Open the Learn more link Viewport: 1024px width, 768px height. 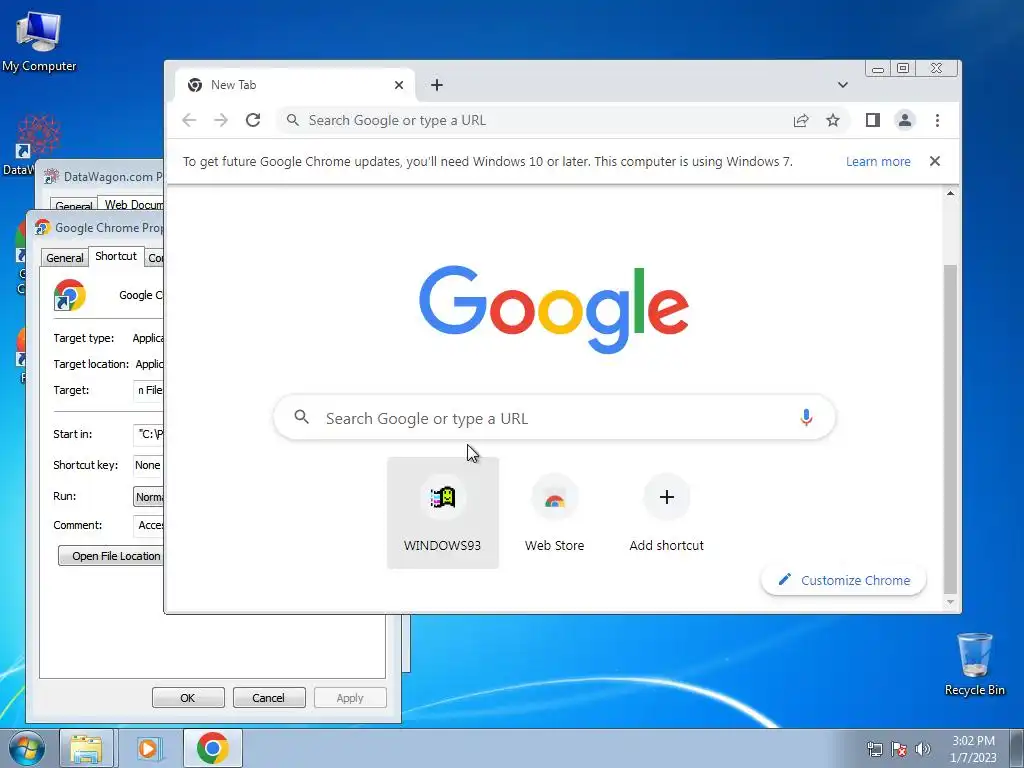point(878,161)
